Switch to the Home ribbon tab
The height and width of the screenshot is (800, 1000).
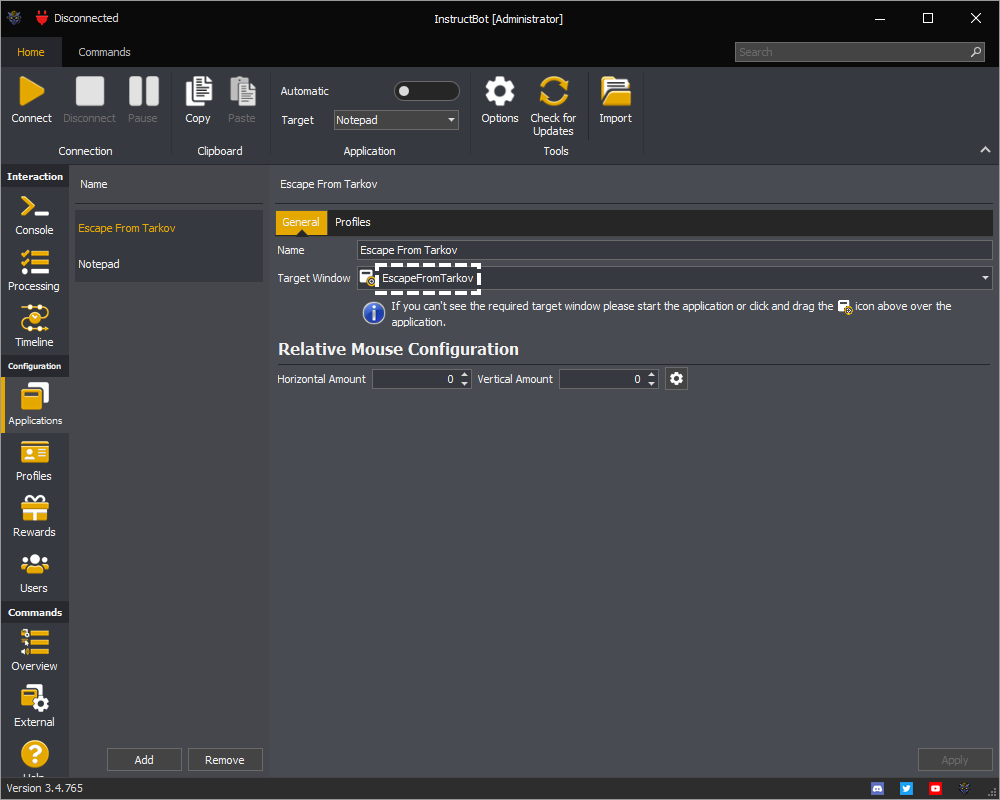(31, 52)
